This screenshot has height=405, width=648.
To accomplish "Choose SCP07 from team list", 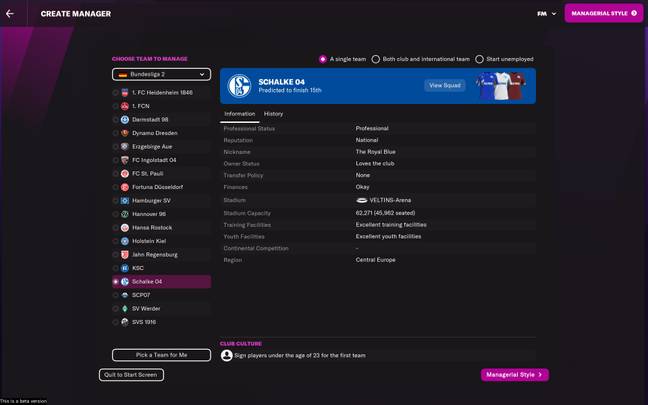I will coord(161,295).
